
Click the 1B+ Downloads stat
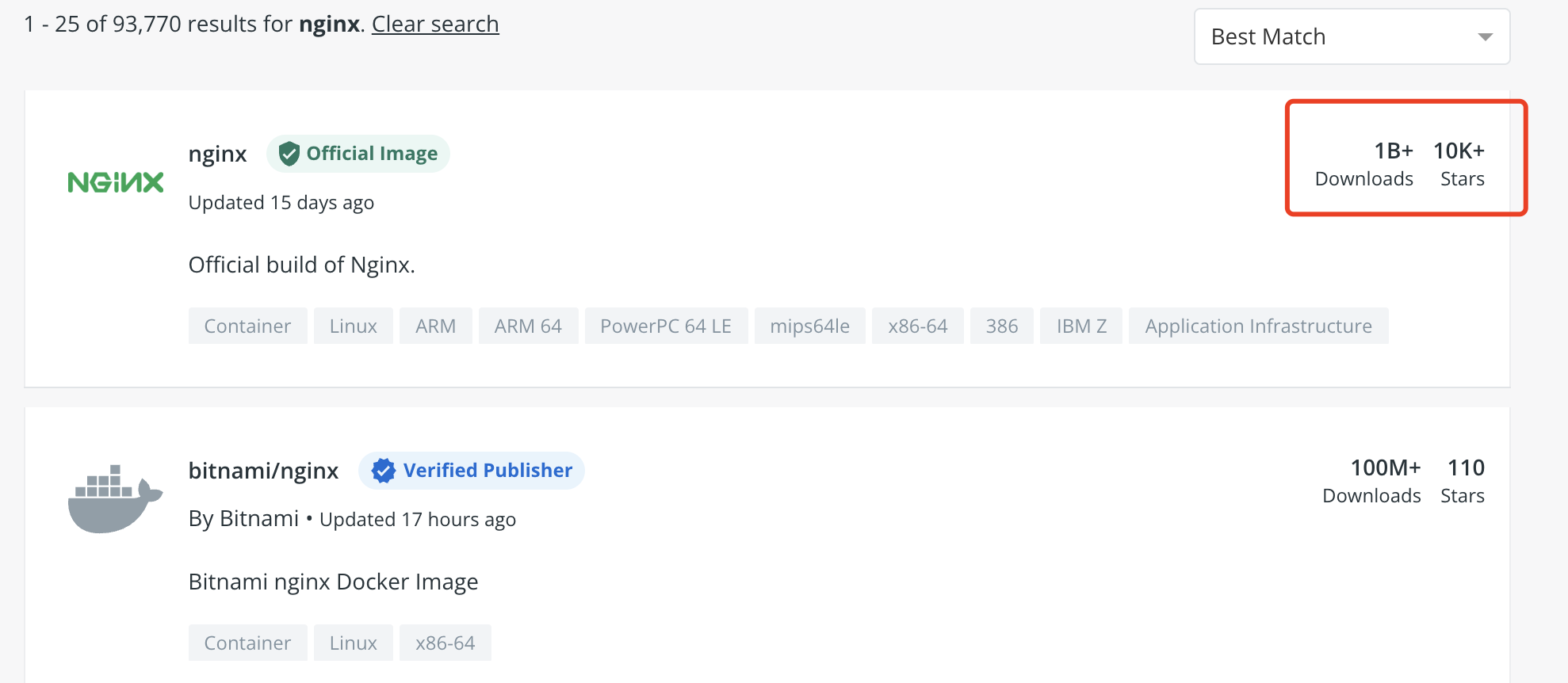[1364, 164]
